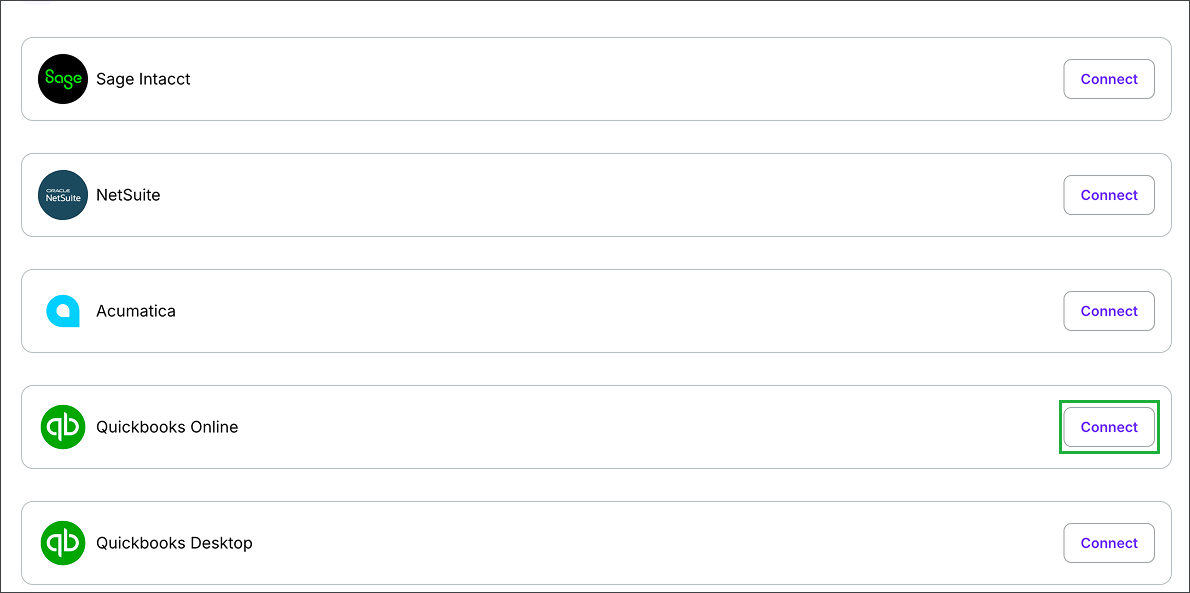Viewport: 1190px width, 593px height.
Task: Connect the Quickbooks Desktop integration
Action: coord(1109,543)
